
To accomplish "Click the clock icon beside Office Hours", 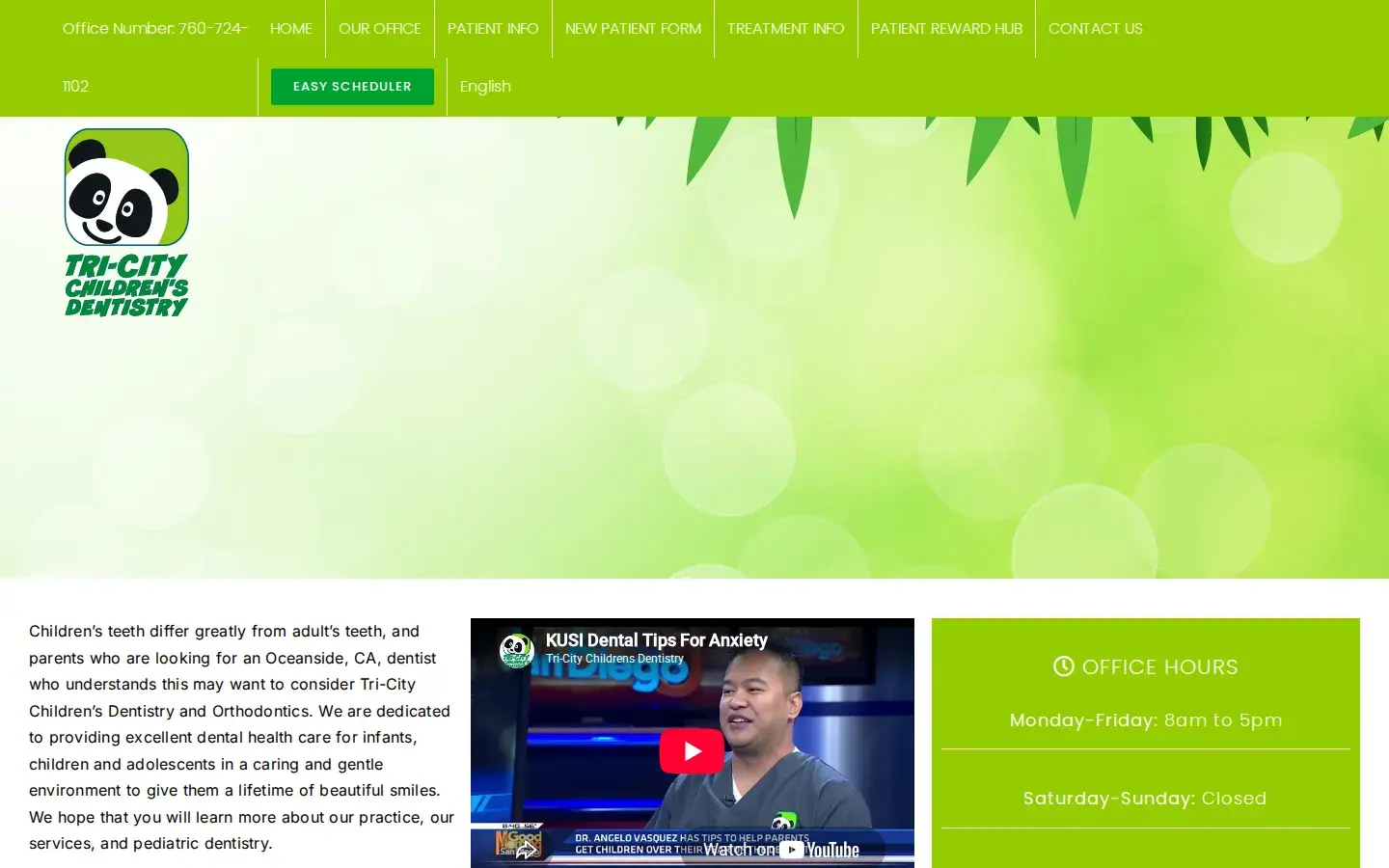I will pyautogui.click(x=1063, y=666).
